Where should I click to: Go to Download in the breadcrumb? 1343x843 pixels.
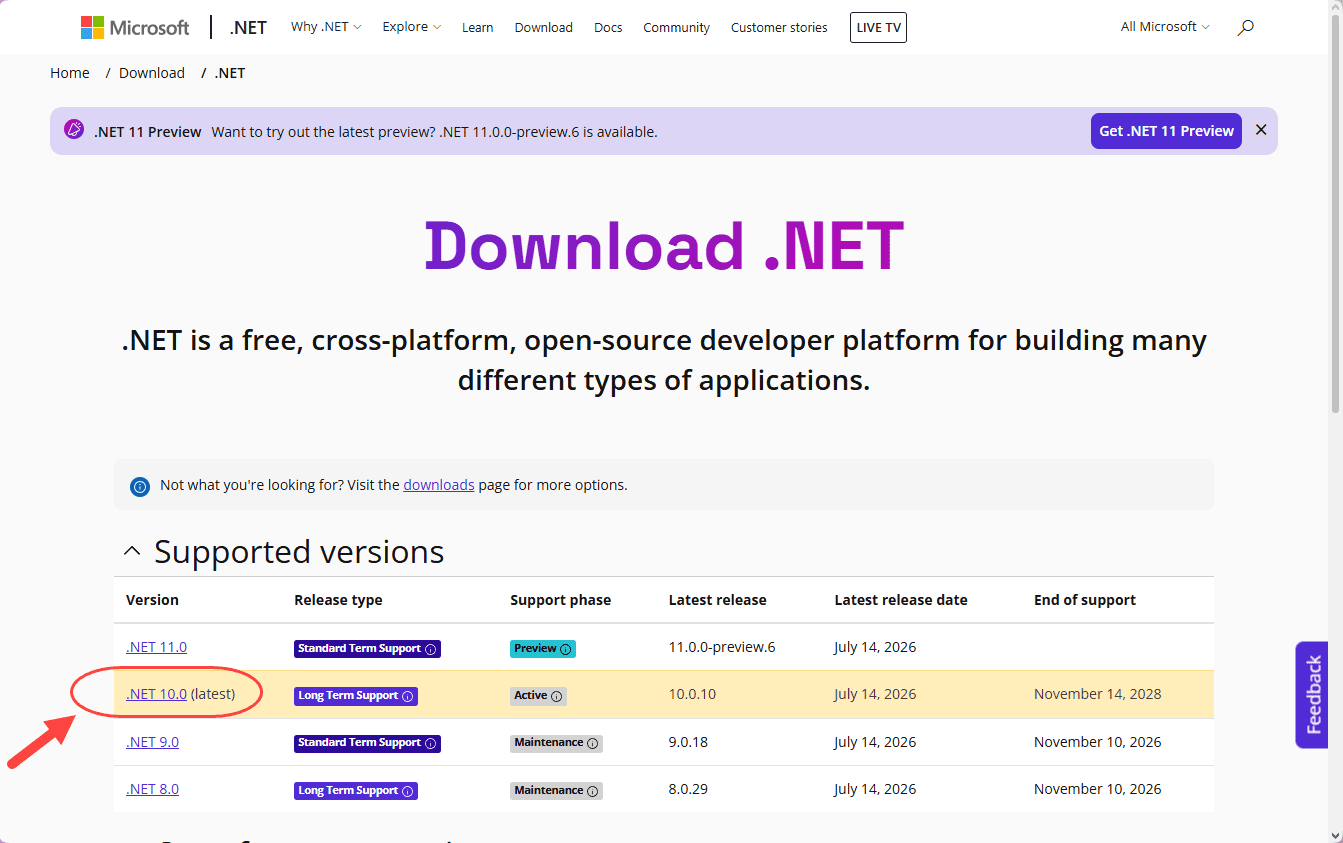pos(152,73)
